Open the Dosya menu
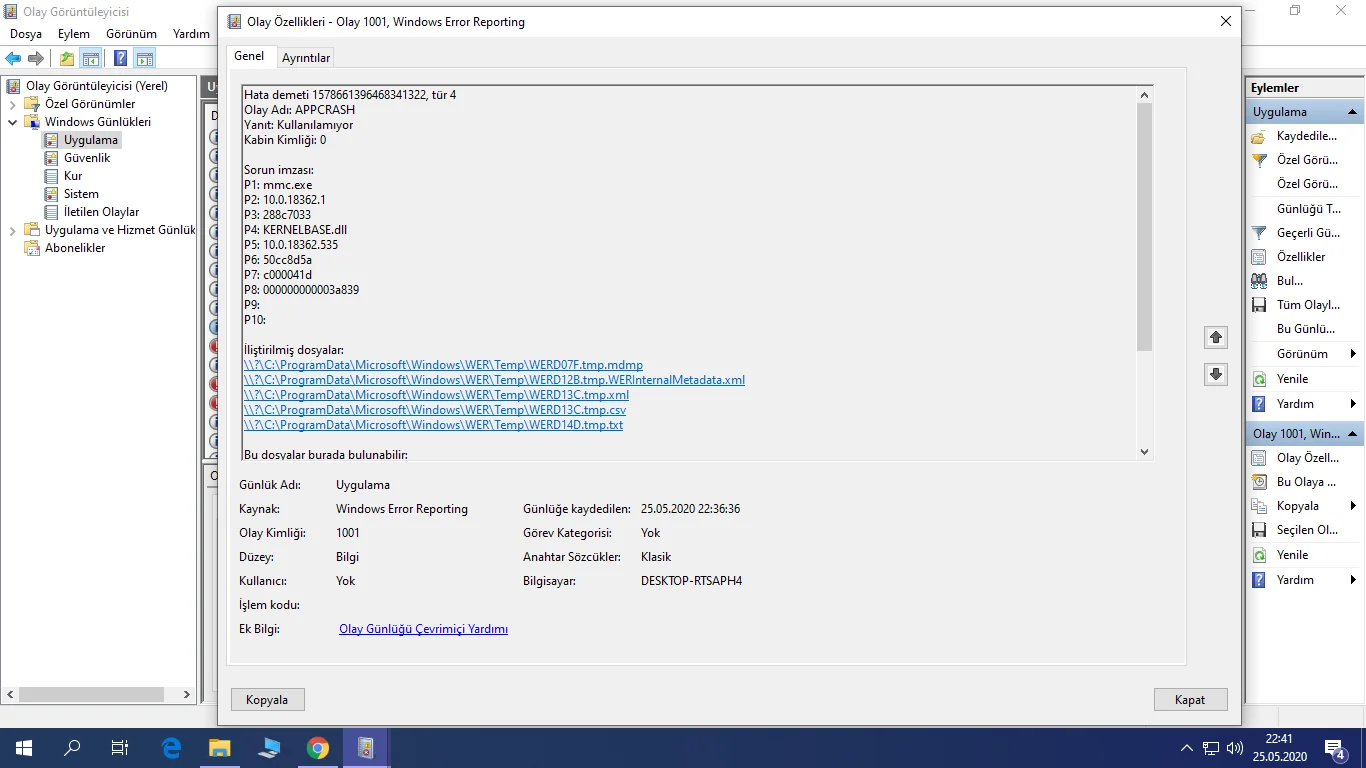Viewport: 1366px width, 768px height. coord(26,34)
